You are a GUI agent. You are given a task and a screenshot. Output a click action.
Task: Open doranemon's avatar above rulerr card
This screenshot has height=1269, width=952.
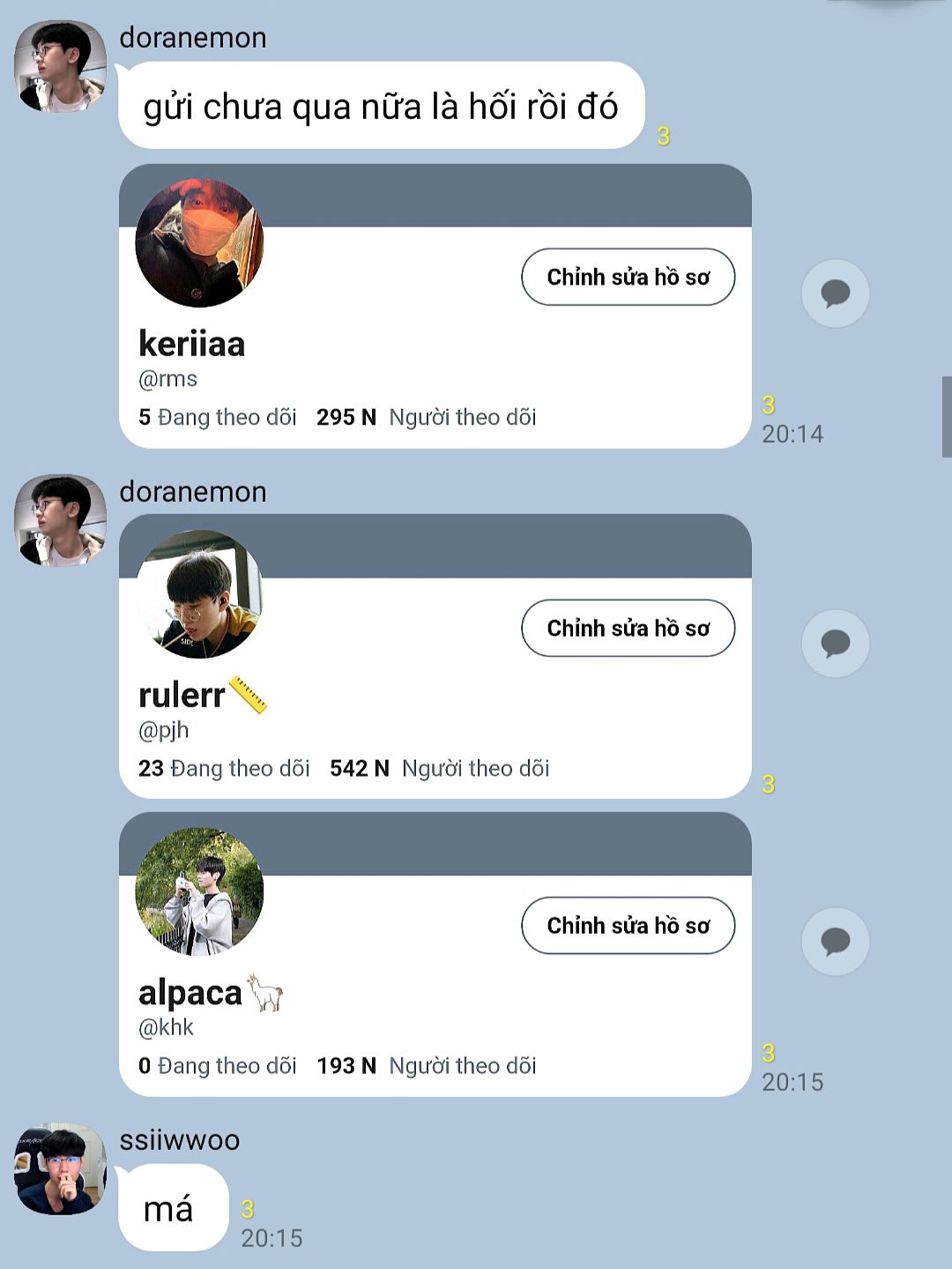click(x=61, y=520)
